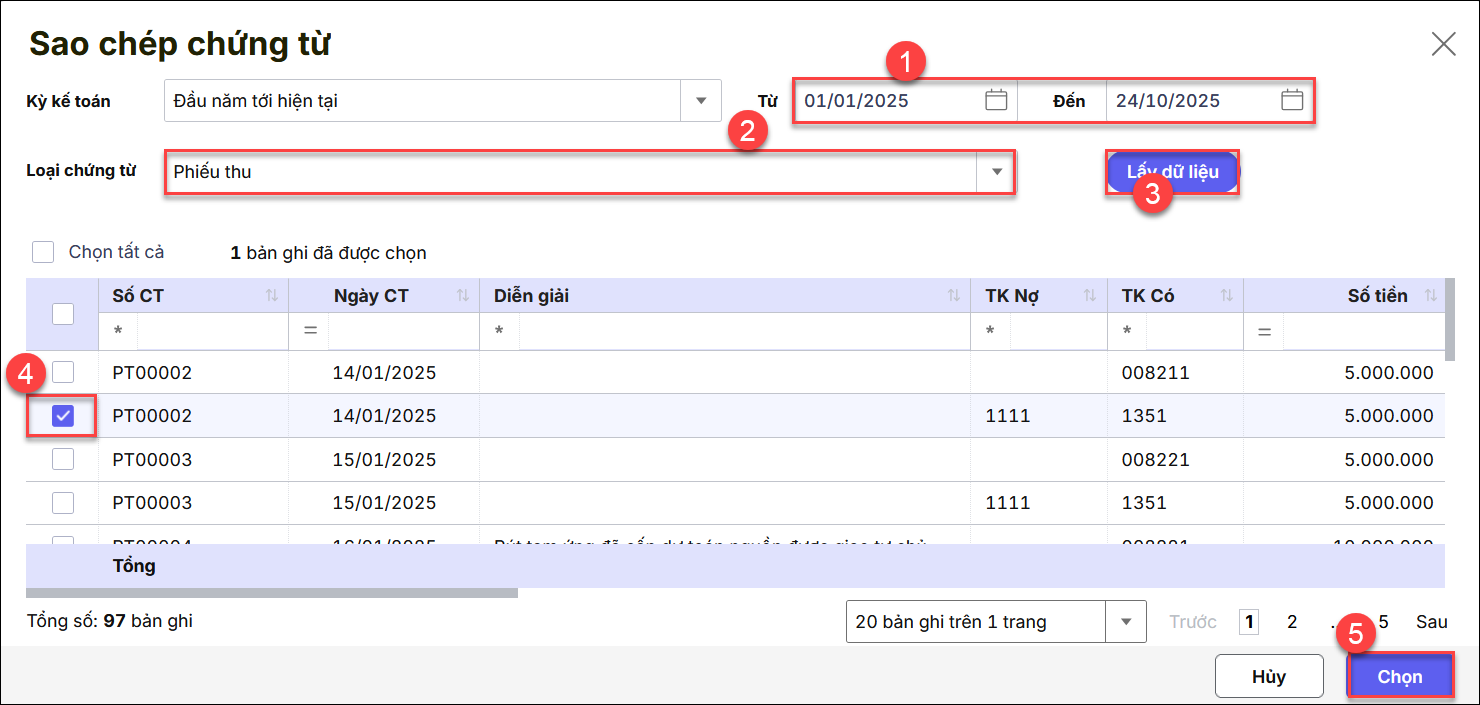Sort by Số tiền column

pyautogui.click(x=1430, y=296)
